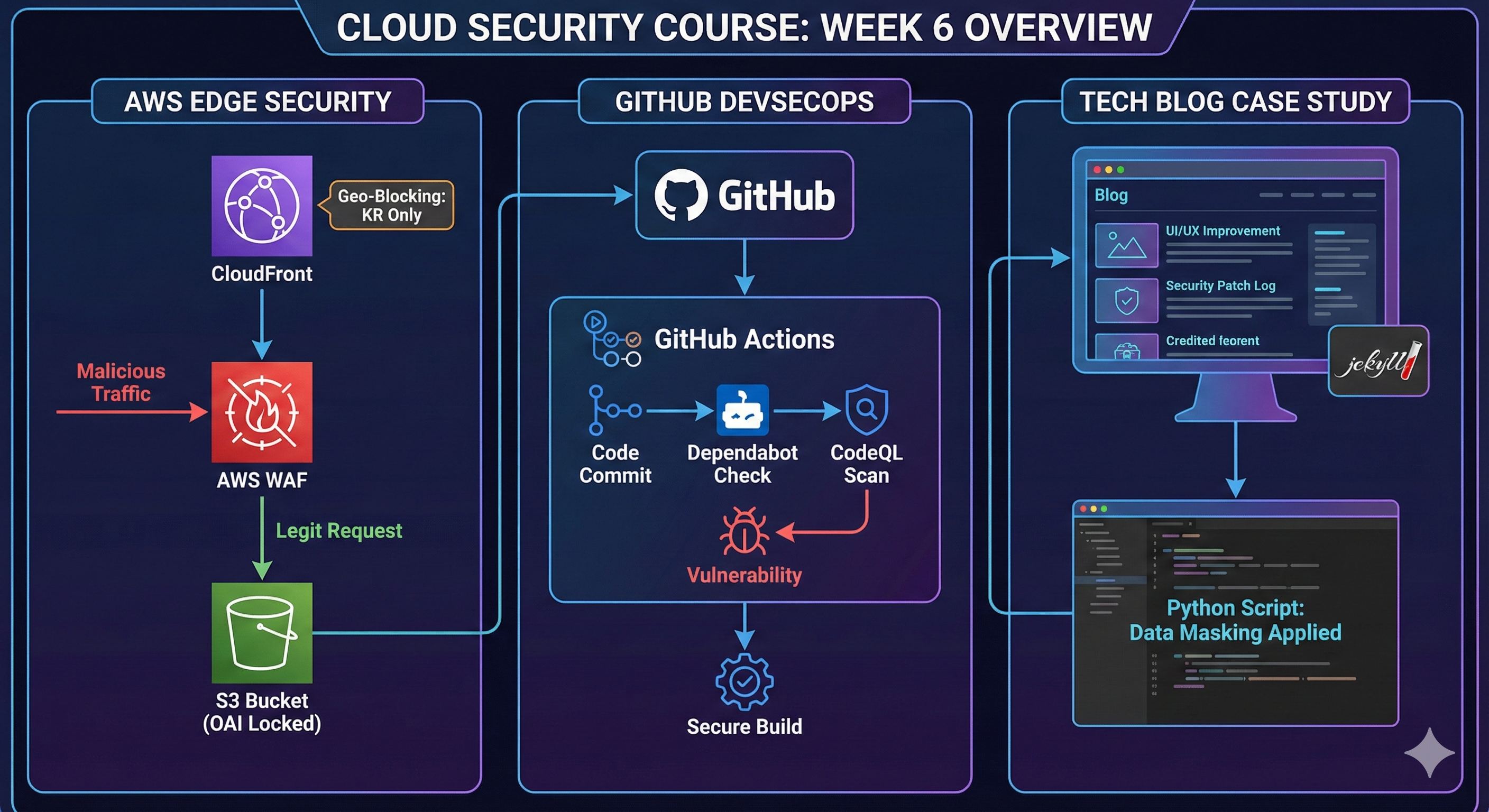Image resolution: width=1489 pixels, height=812 pixels.
Task: Click the Geo-Blocking KR Only callout
Action: (x=391, y=206)
